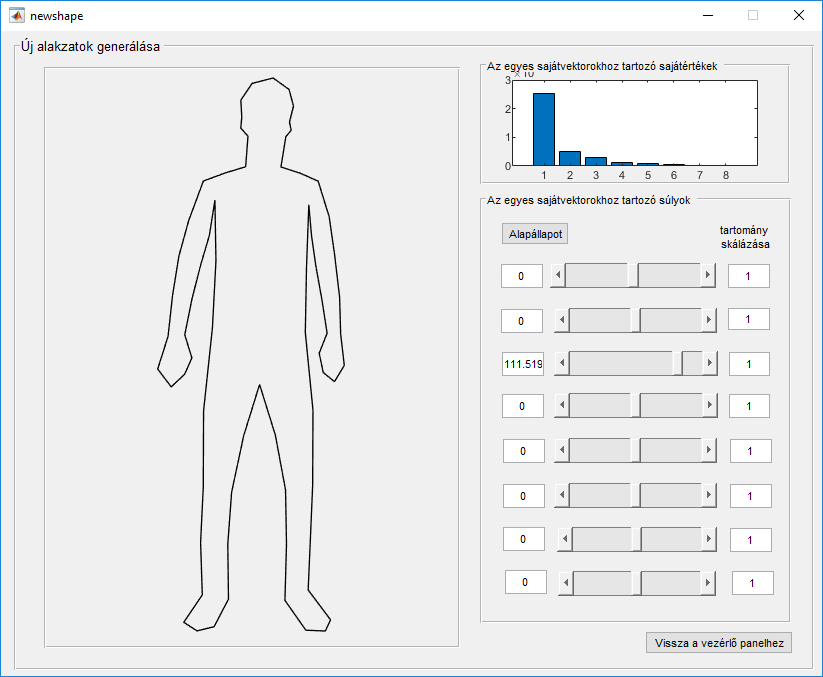
Task: Click right arrow of the fourth slider
Action: 710,406
